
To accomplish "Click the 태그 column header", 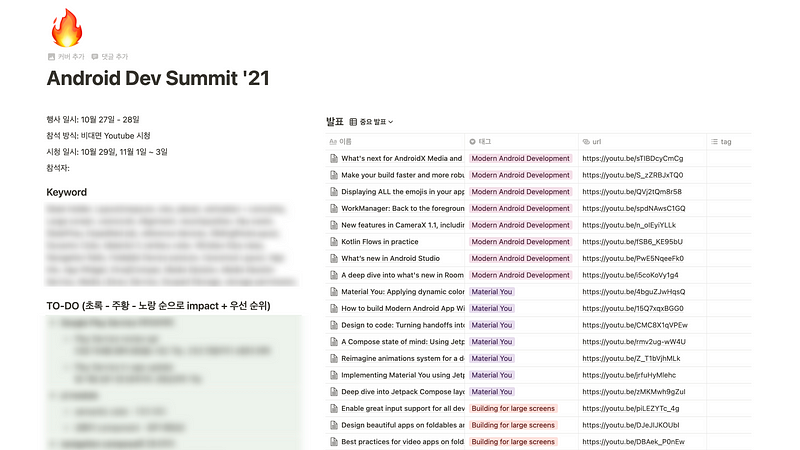I will [x=480, y=141].
